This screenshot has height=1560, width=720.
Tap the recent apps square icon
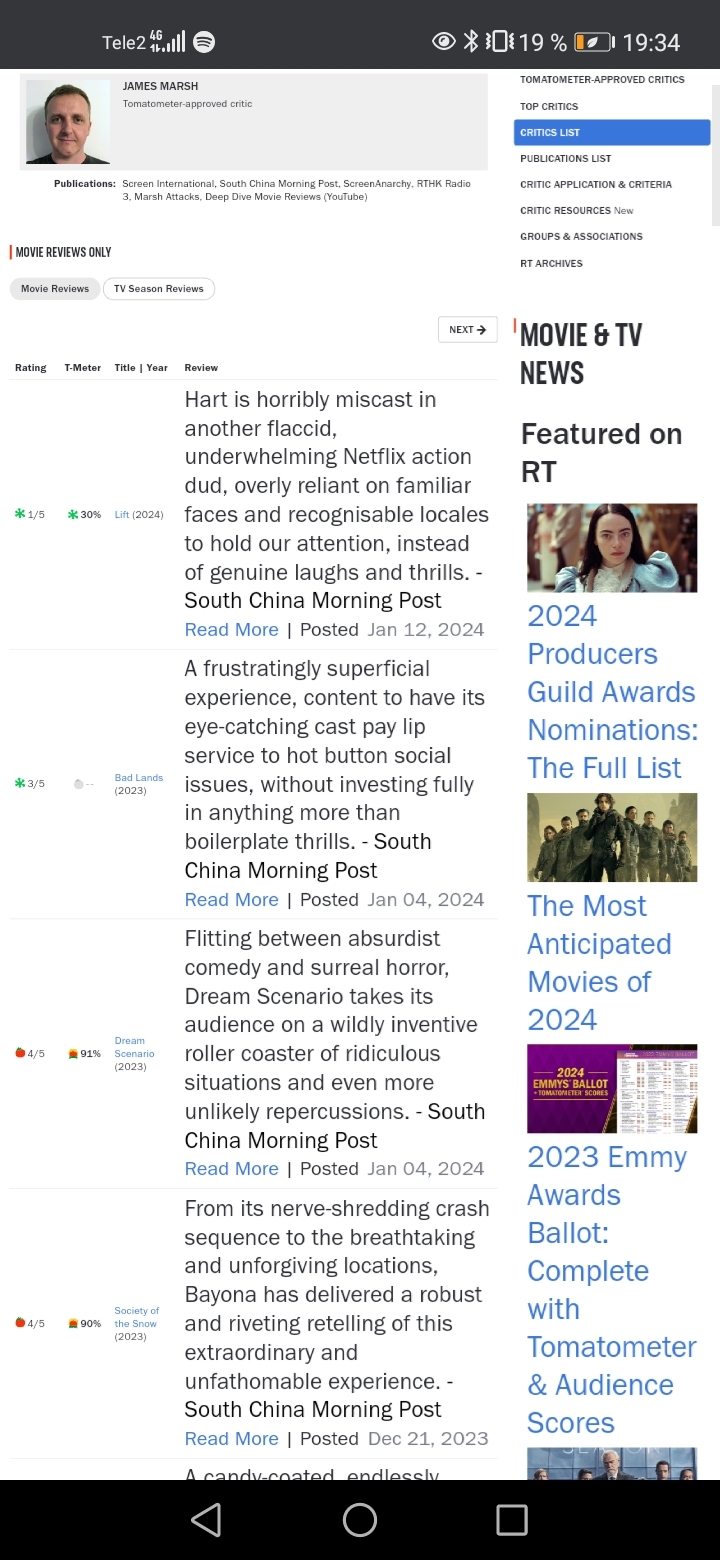511,1520
